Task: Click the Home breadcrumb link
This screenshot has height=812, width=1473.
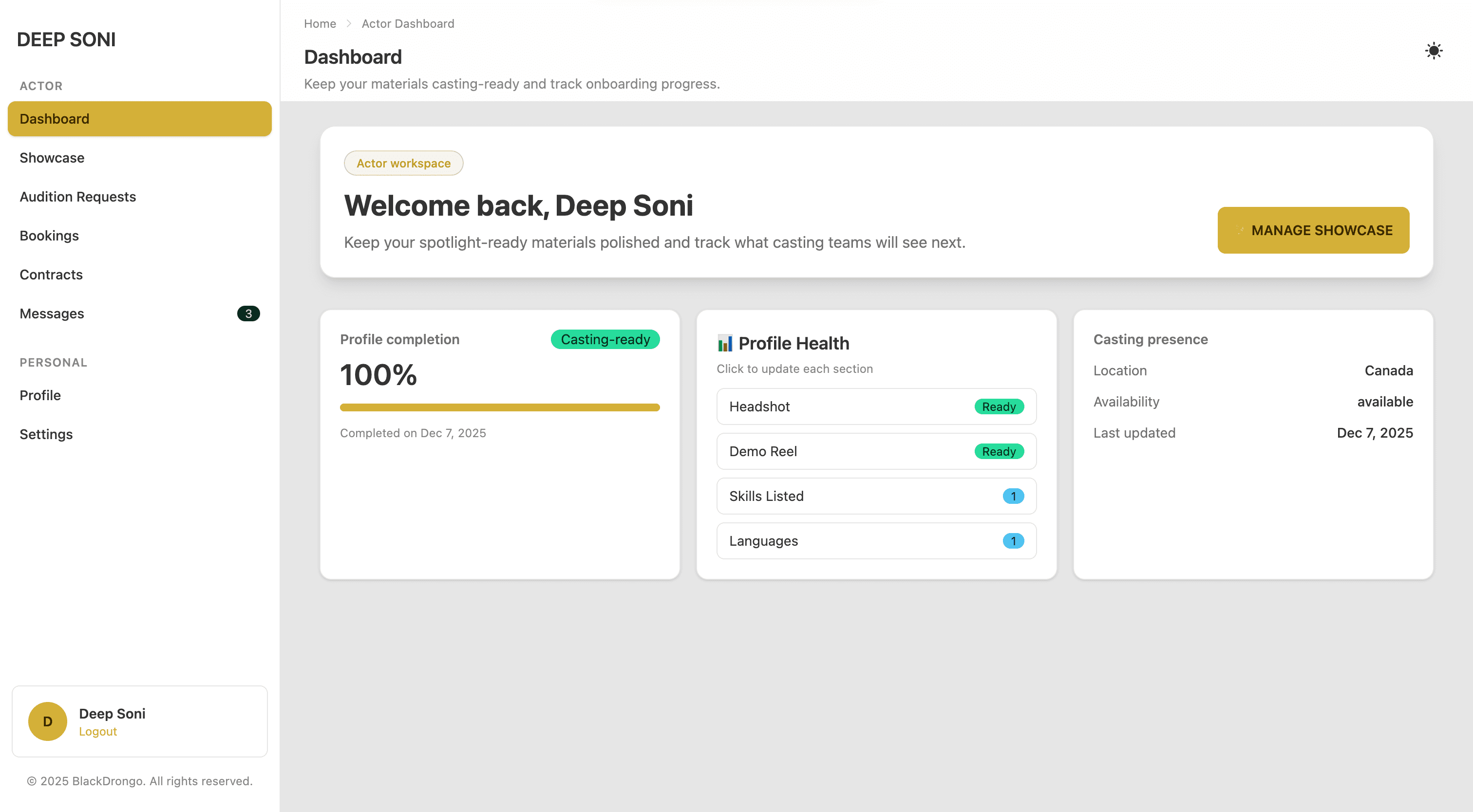Action: 320,24
